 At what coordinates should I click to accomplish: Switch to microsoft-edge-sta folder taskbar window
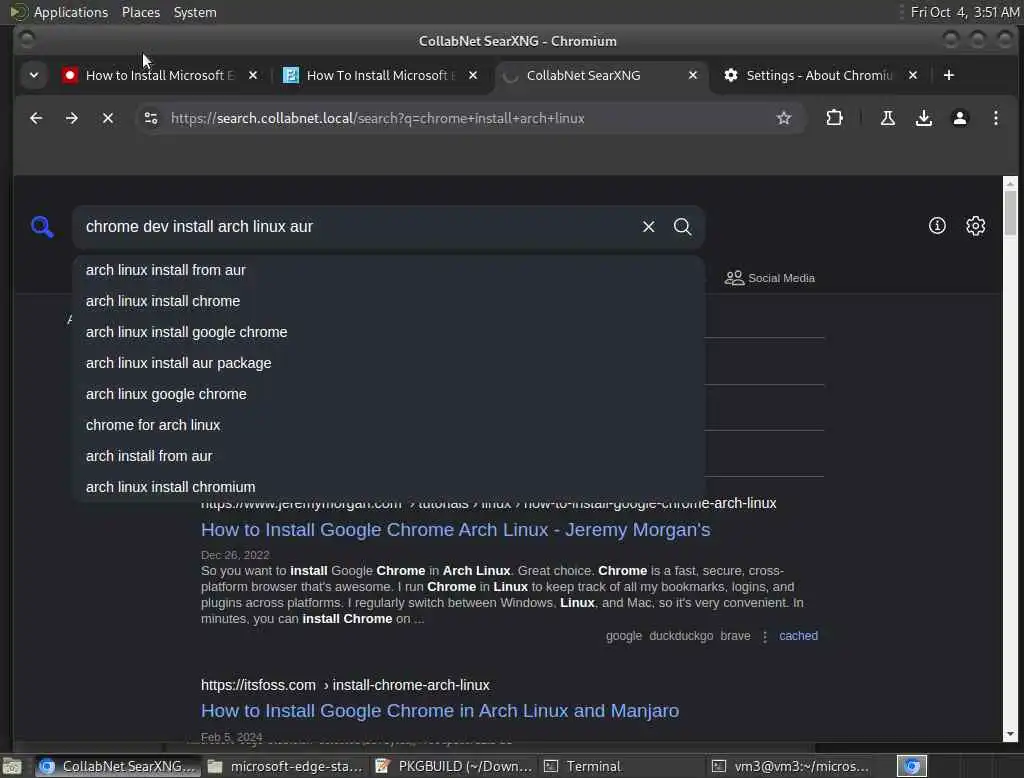(x=285, y=766)
